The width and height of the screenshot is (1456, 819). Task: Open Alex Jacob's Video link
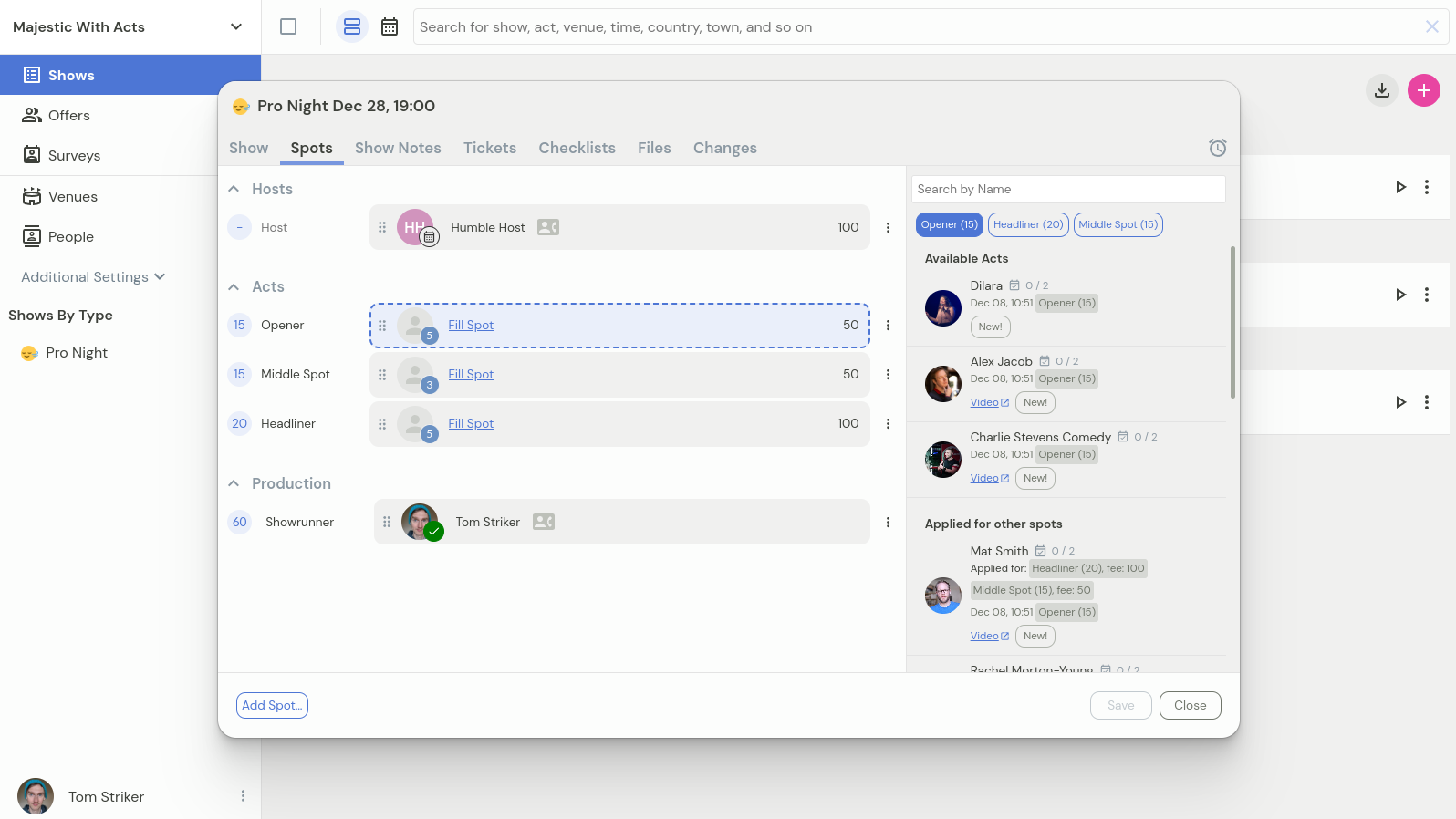pos(989,402)
